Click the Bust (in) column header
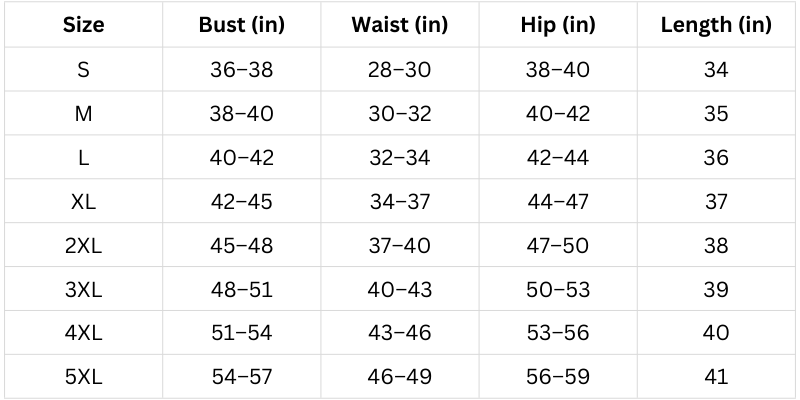Viewport: 800px width, 400px height. tap(241, 25)
